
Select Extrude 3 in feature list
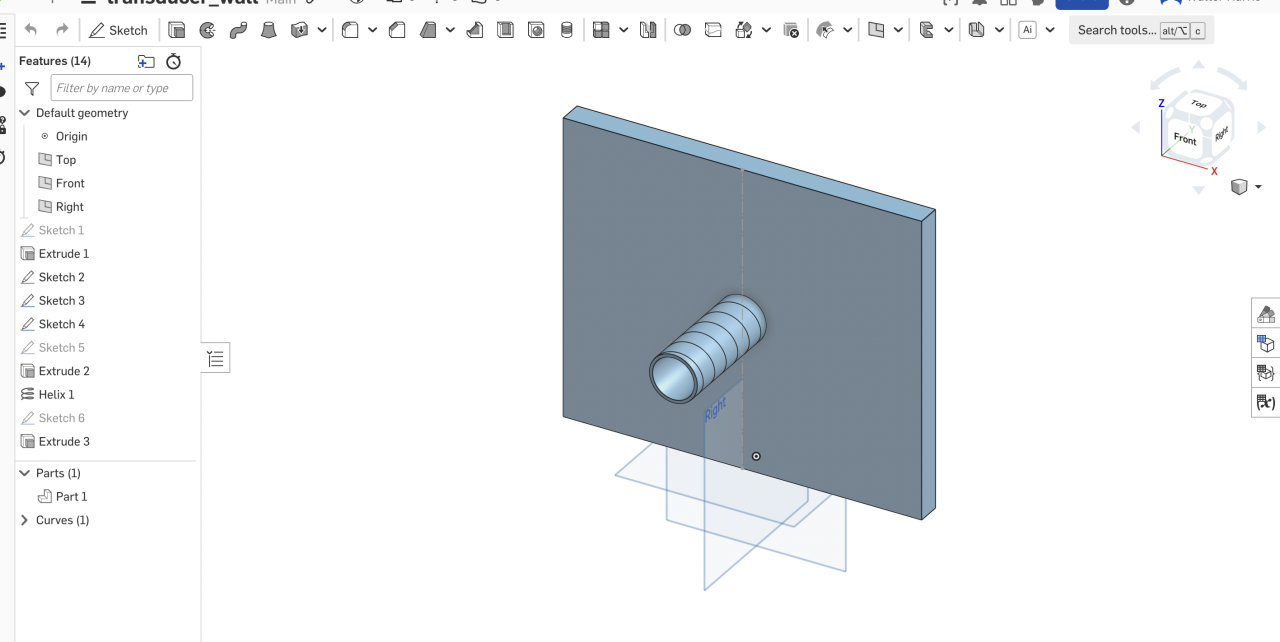coord(64,442)
